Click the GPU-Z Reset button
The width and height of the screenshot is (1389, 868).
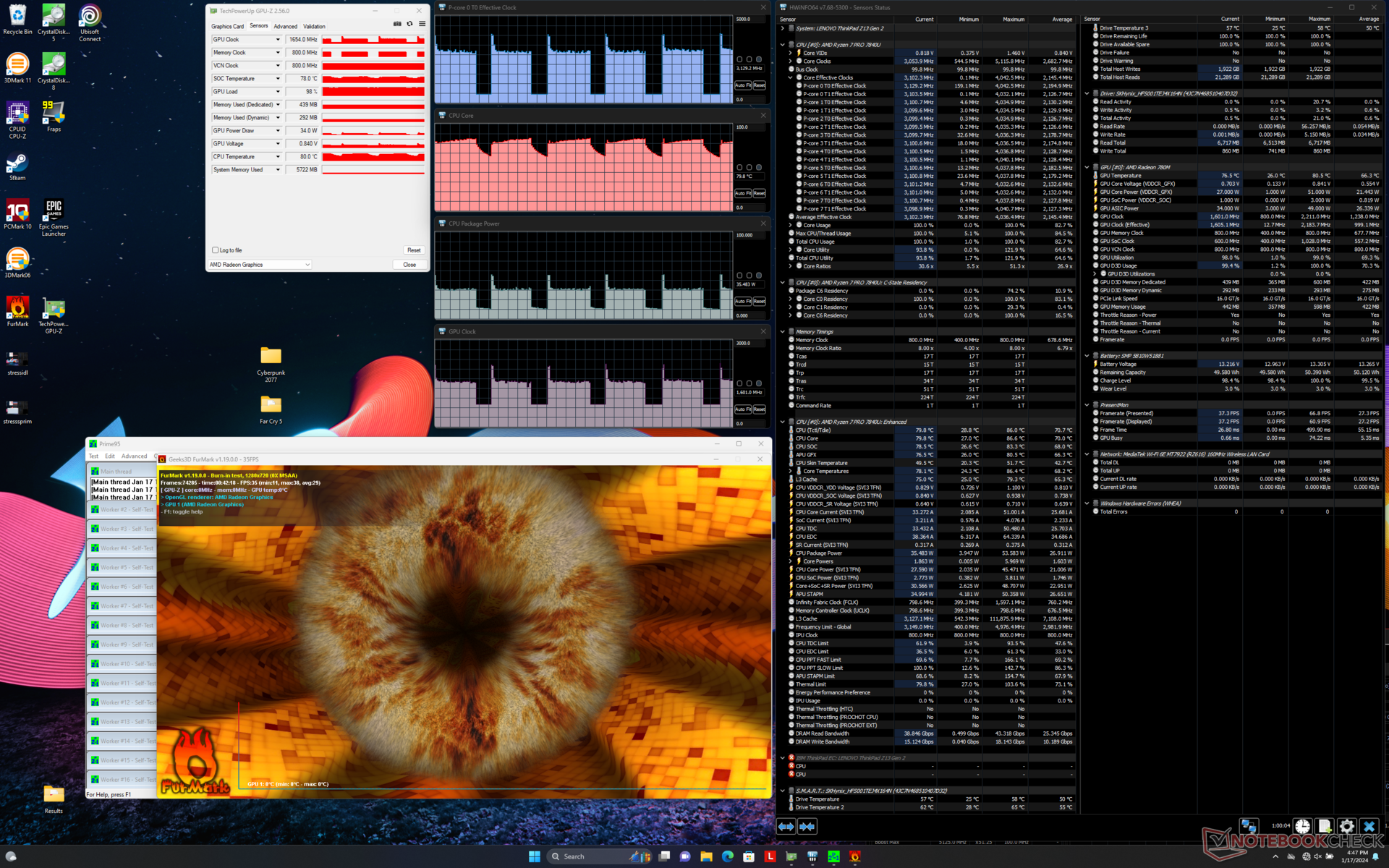[x=413, y=250]
